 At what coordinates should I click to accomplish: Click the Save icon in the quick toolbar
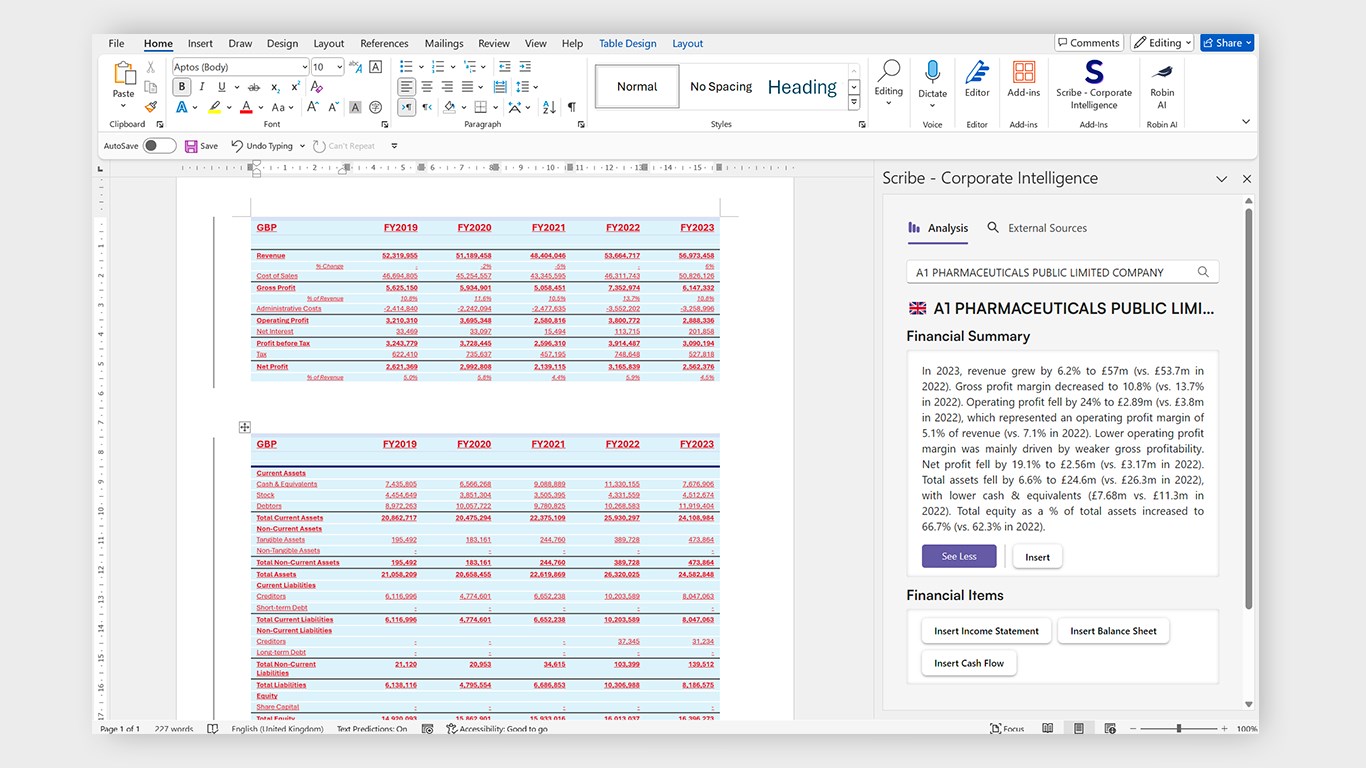pos(191,146)
